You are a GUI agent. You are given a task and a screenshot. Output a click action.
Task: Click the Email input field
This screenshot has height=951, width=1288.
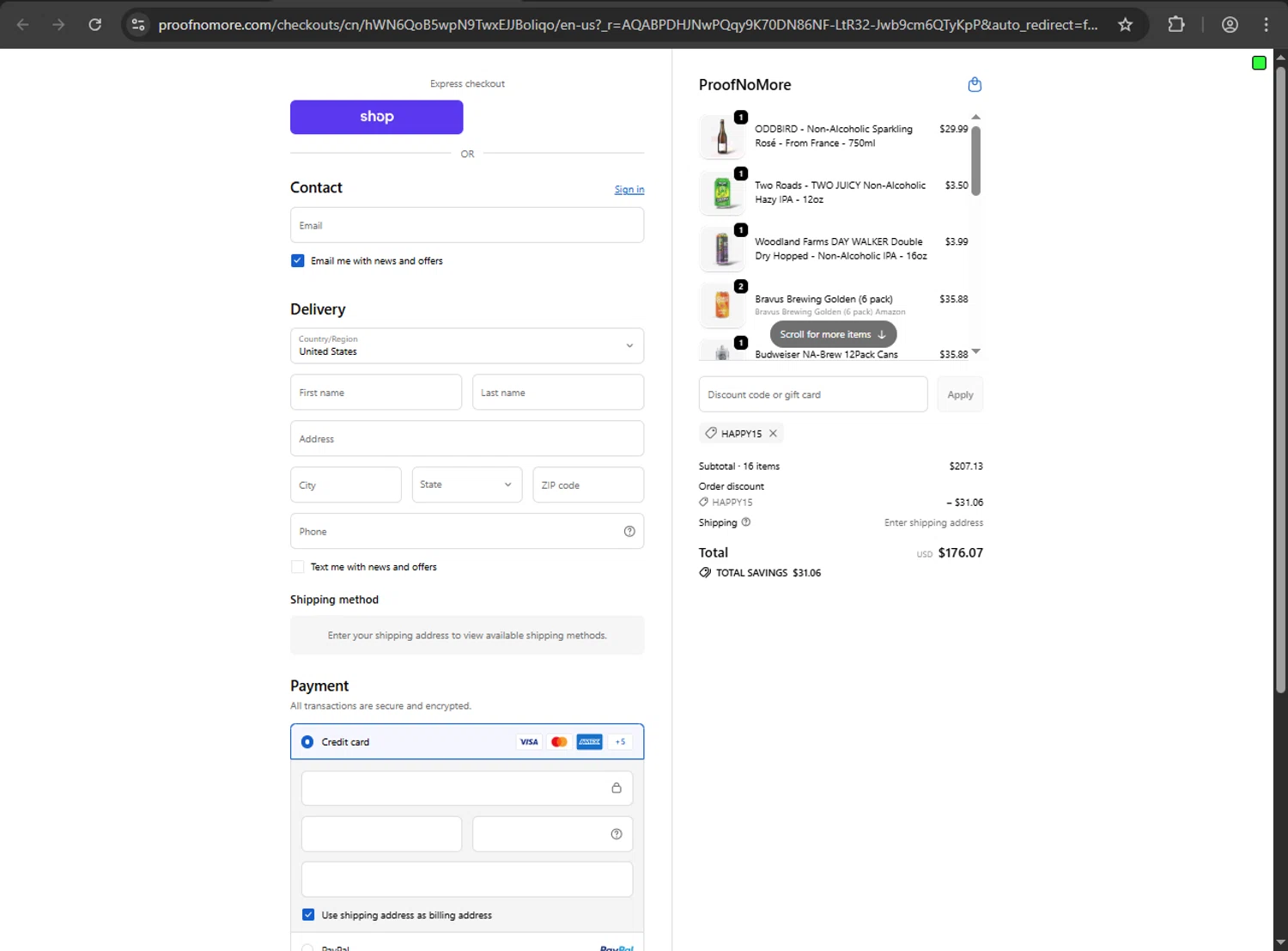(x=467, y=225)
